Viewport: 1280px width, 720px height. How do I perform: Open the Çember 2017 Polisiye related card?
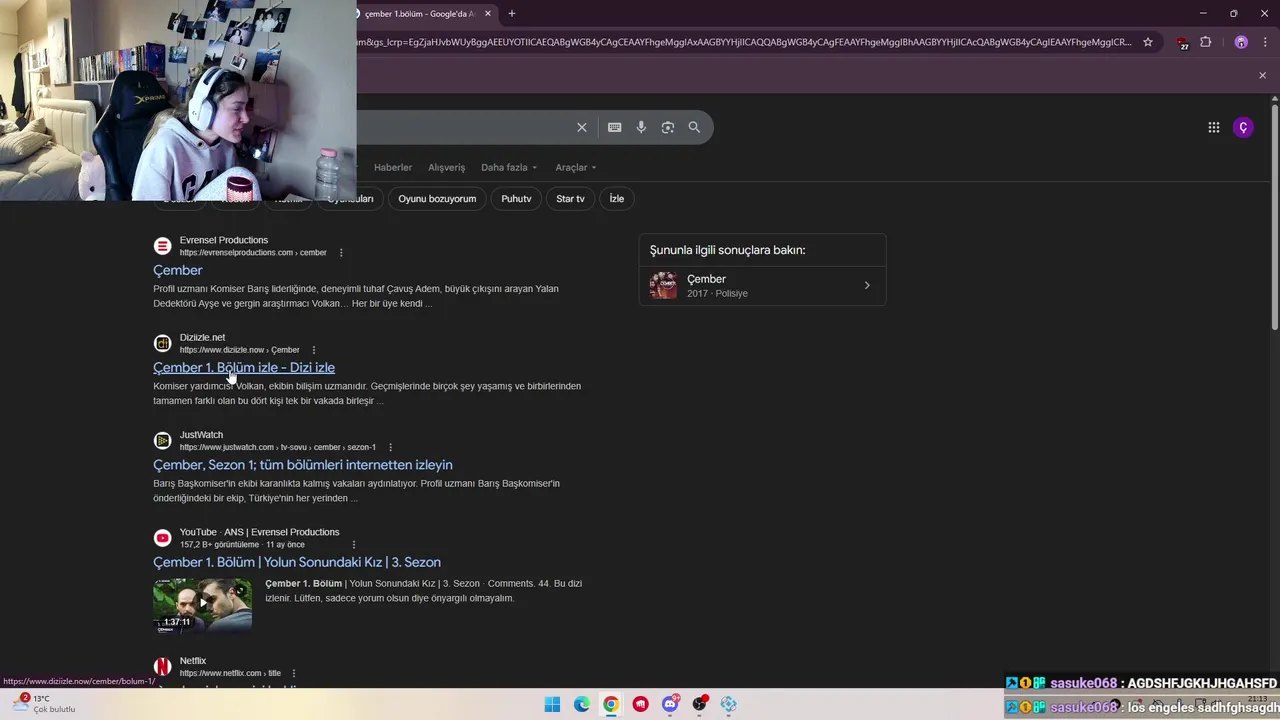tap(762, 286)
